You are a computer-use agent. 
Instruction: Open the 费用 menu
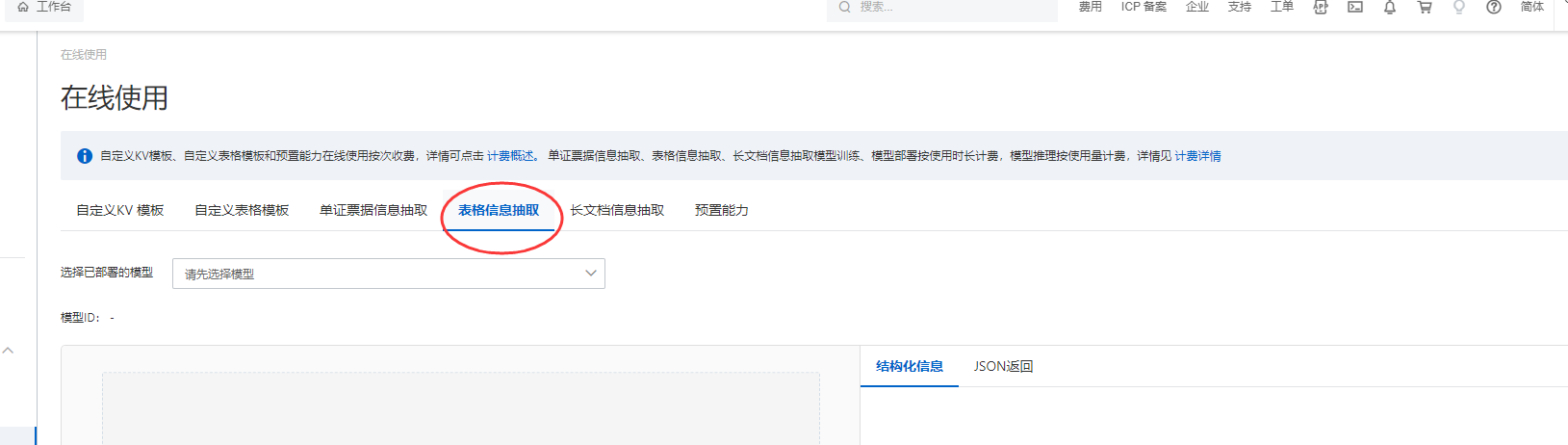pos(1090,7)
